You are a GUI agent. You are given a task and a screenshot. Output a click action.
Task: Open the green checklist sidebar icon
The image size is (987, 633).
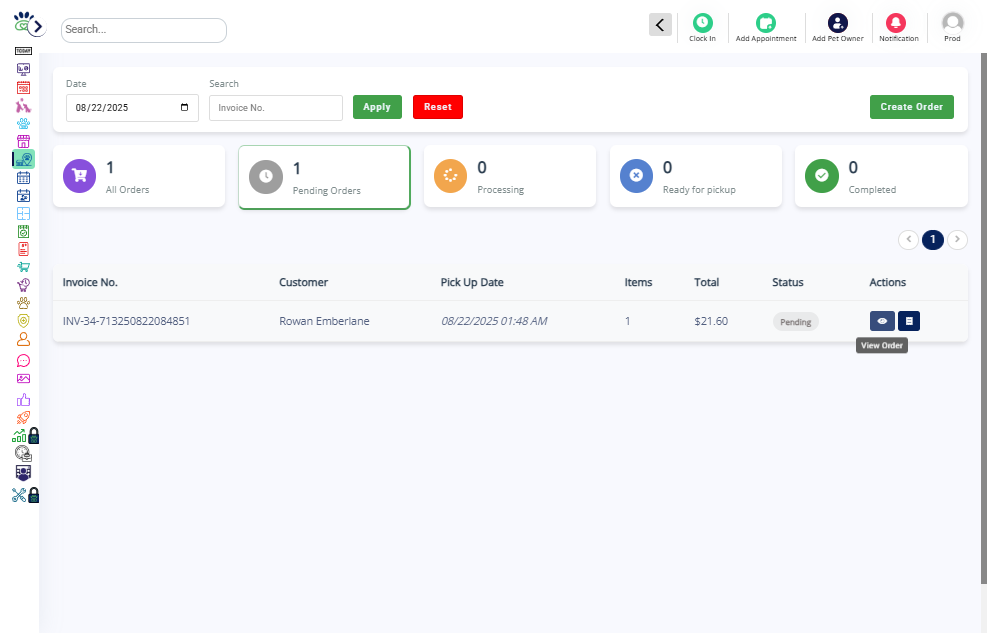(23, 232)
